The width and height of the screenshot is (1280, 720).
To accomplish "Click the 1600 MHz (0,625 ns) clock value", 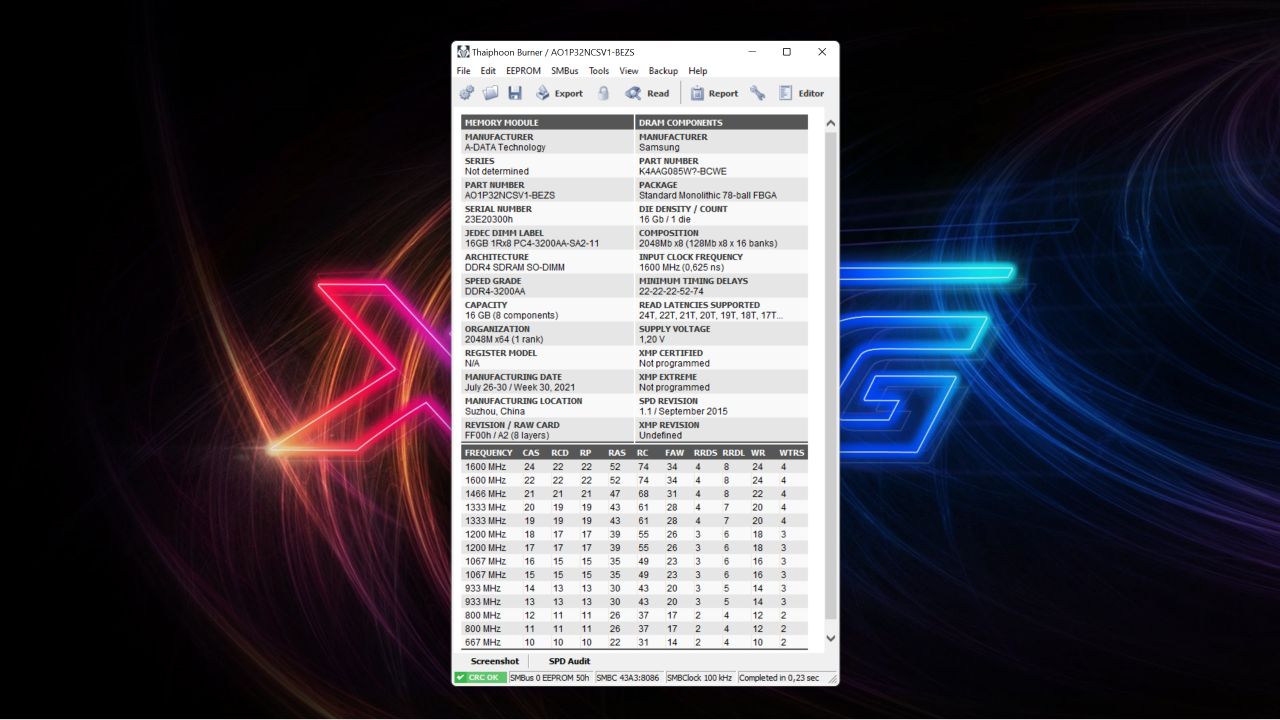I will point(682,267).
